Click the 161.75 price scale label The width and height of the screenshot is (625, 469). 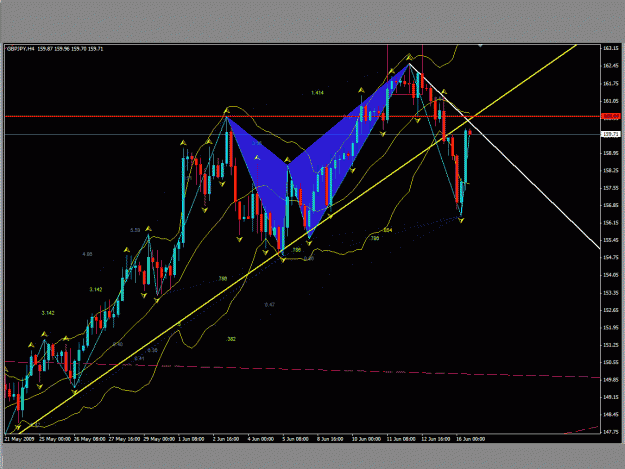coord(609,84)
